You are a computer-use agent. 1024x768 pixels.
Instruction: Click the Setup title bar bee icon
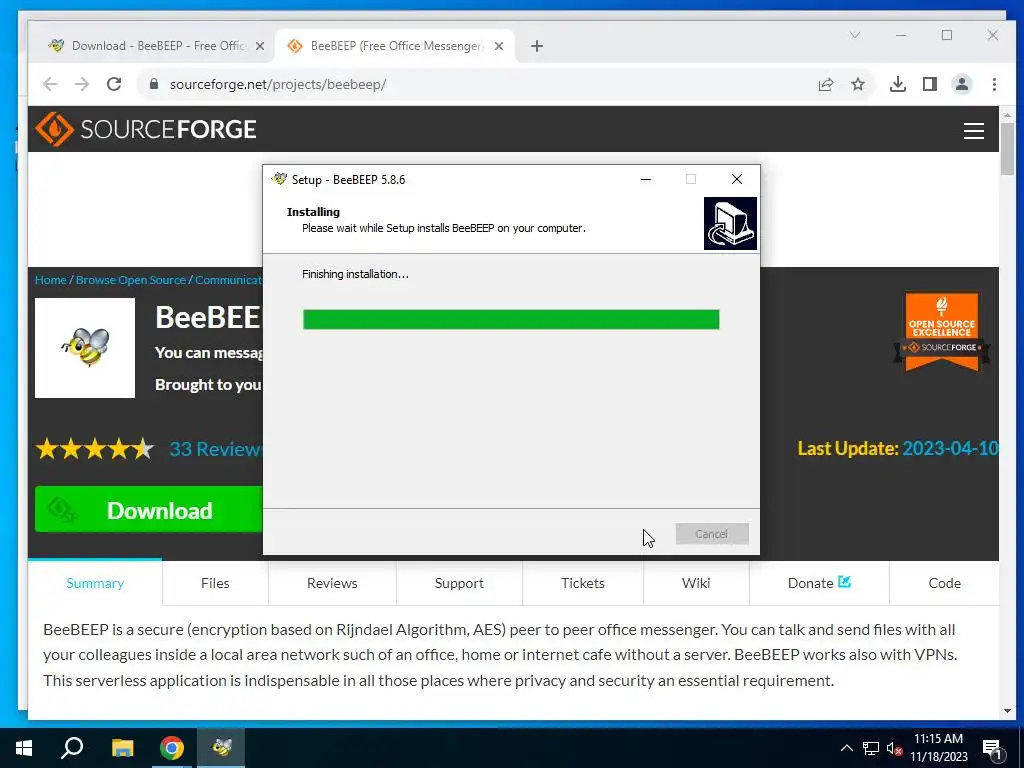(x=280, y=179)
